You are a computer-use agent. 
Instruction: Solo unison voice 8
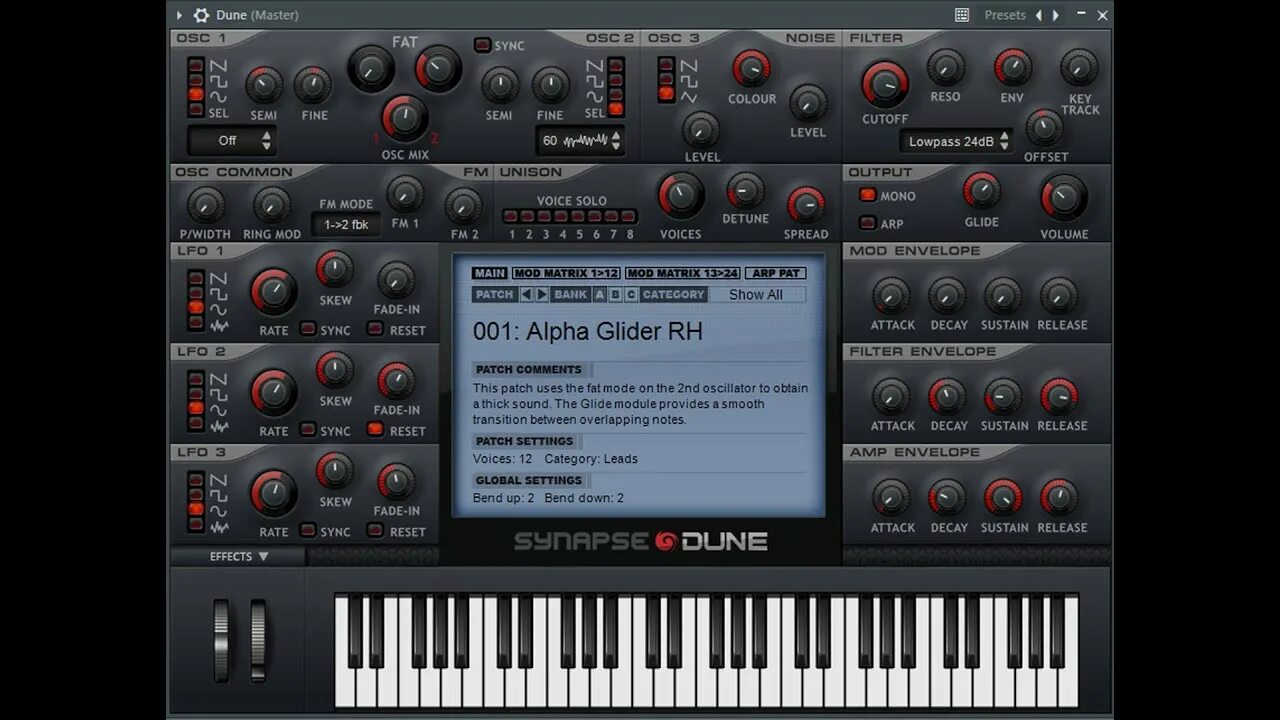[x=630, y=216]
